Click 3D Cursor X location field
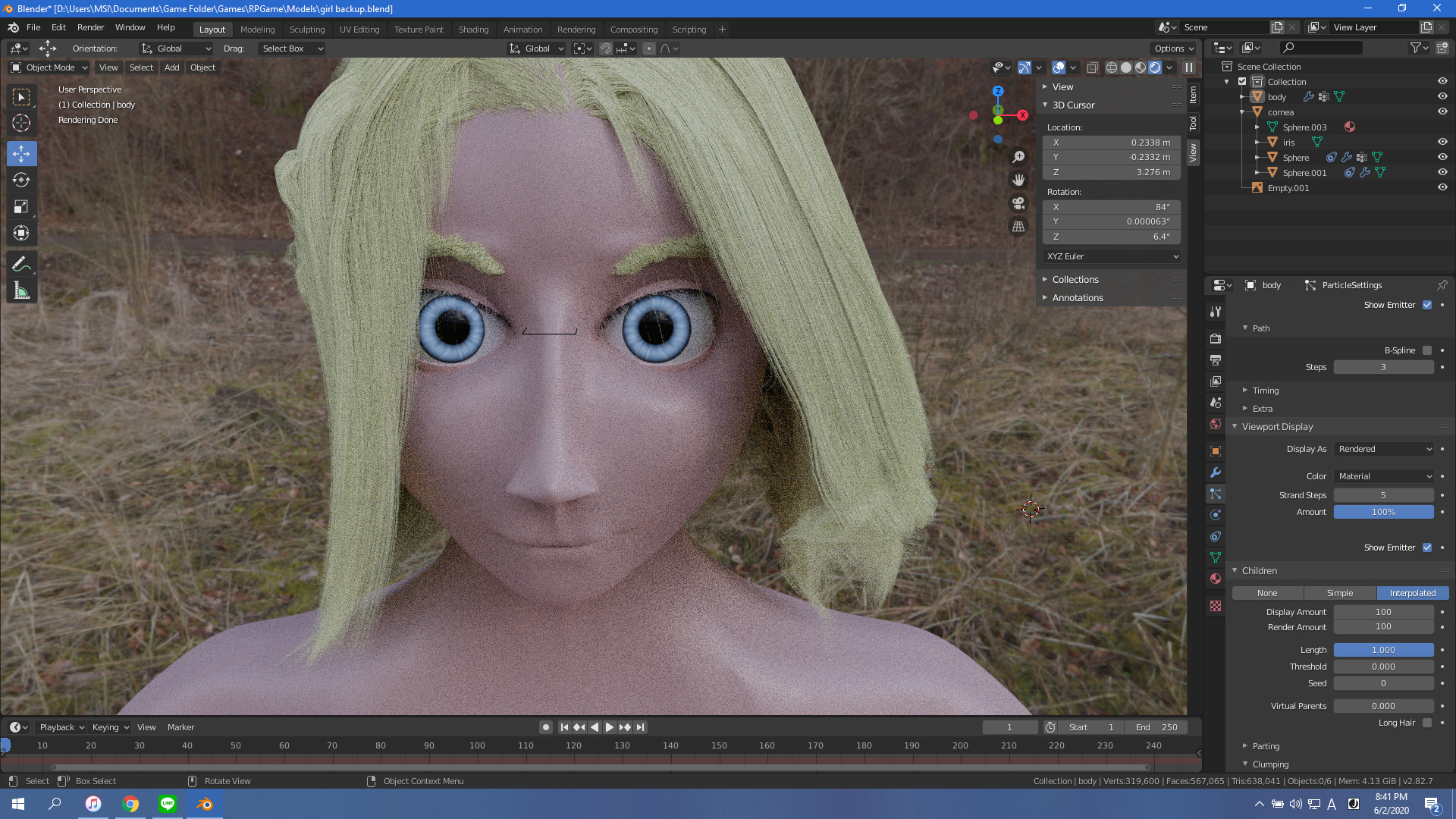Image resolution: width=1456 pixels, height=819 pixels. 1112,143
